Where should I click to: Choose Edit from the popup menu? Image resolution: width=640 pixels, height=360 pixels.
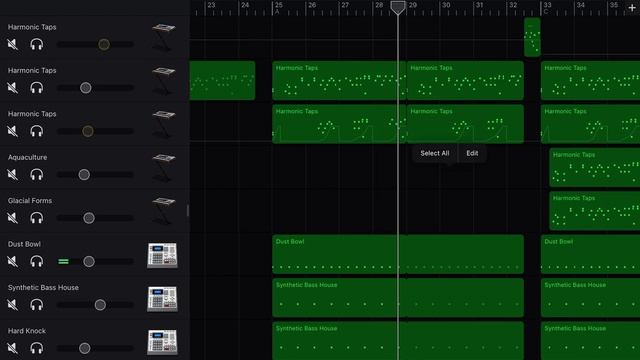click(x=472, y=153)
